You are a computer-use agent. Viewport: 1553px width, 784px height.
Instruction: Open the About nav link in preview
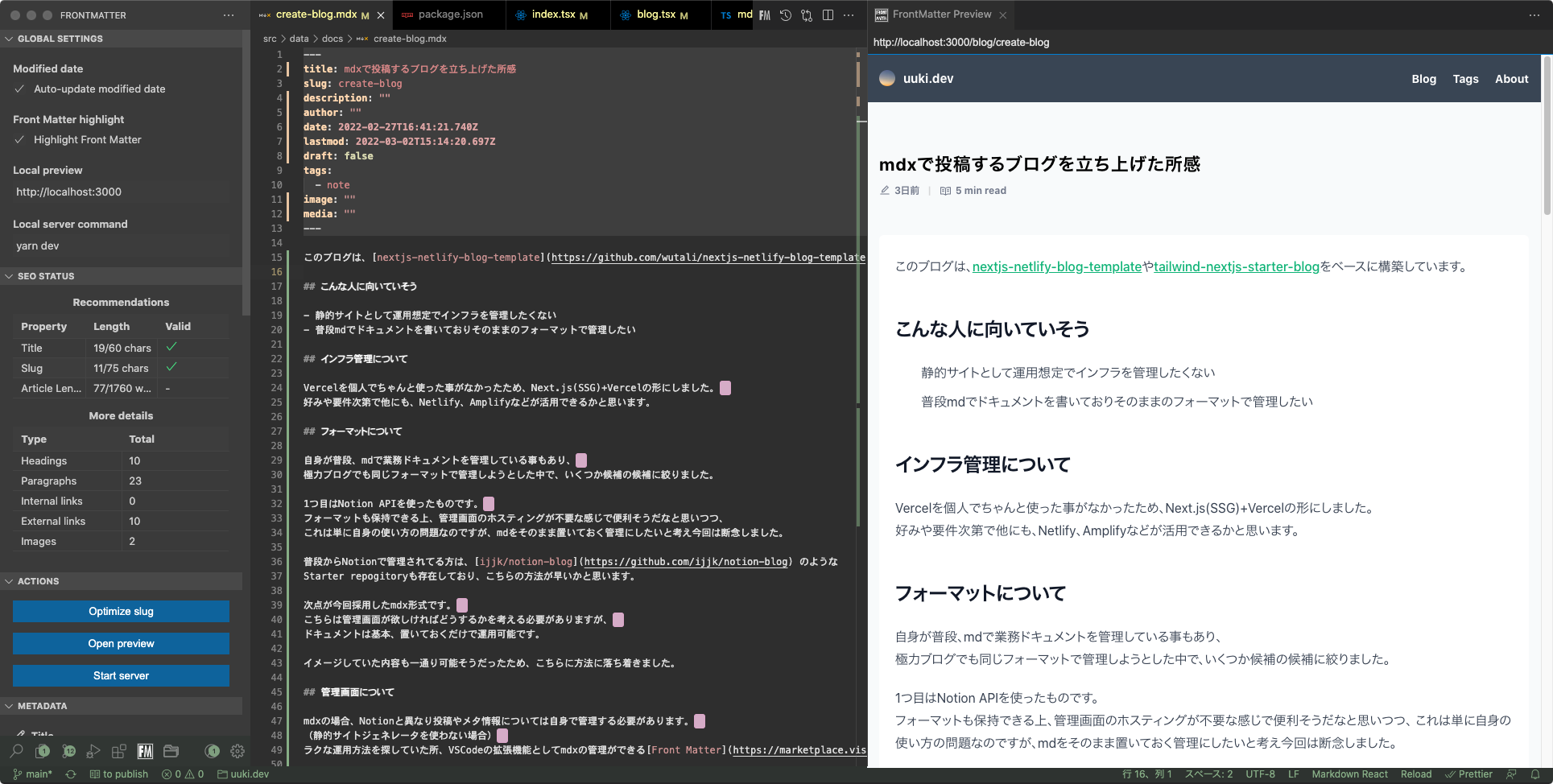1511,79
